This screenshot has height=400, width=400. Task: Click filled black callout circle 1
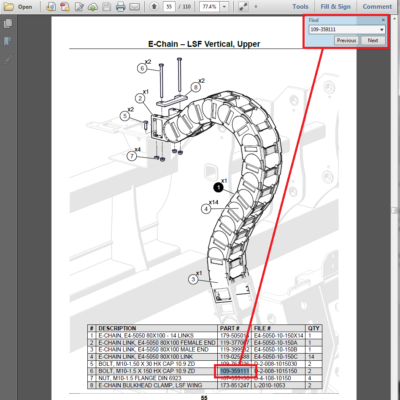pyautogui.click(x=218, y=187)
